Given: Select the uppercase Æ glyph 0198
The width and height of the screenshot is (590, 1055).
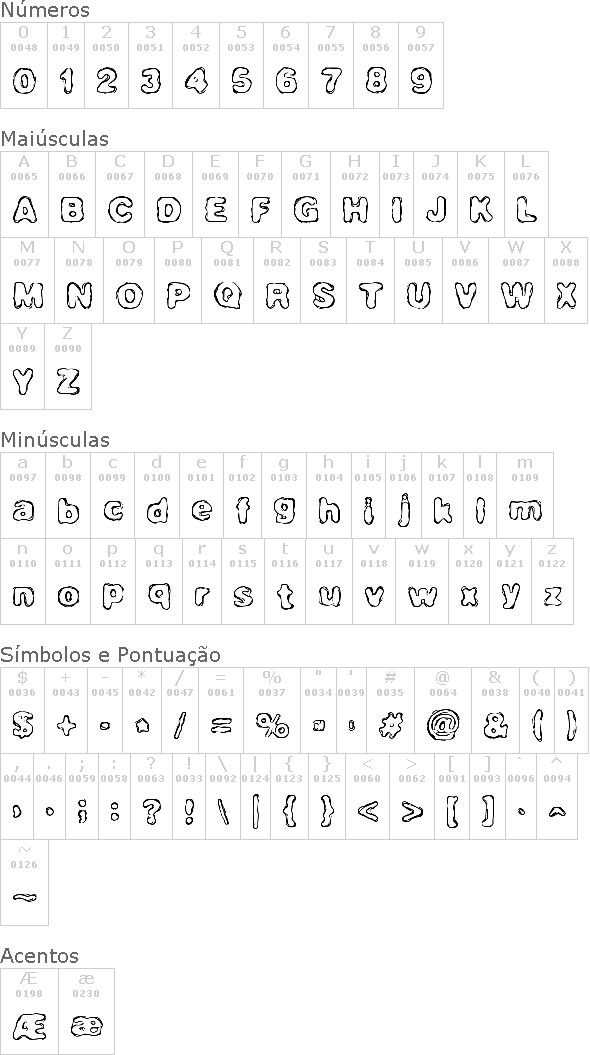Looking at the screenshot, I should tap(30, 1011).
